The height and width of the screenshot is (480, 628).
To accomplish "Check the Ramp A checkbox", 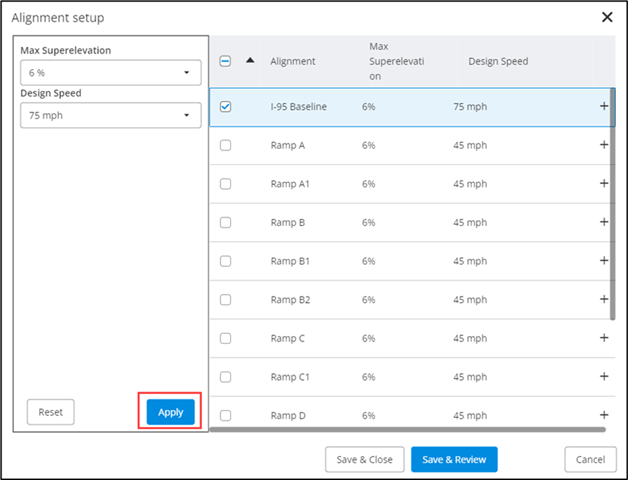I will pos(225,145).
